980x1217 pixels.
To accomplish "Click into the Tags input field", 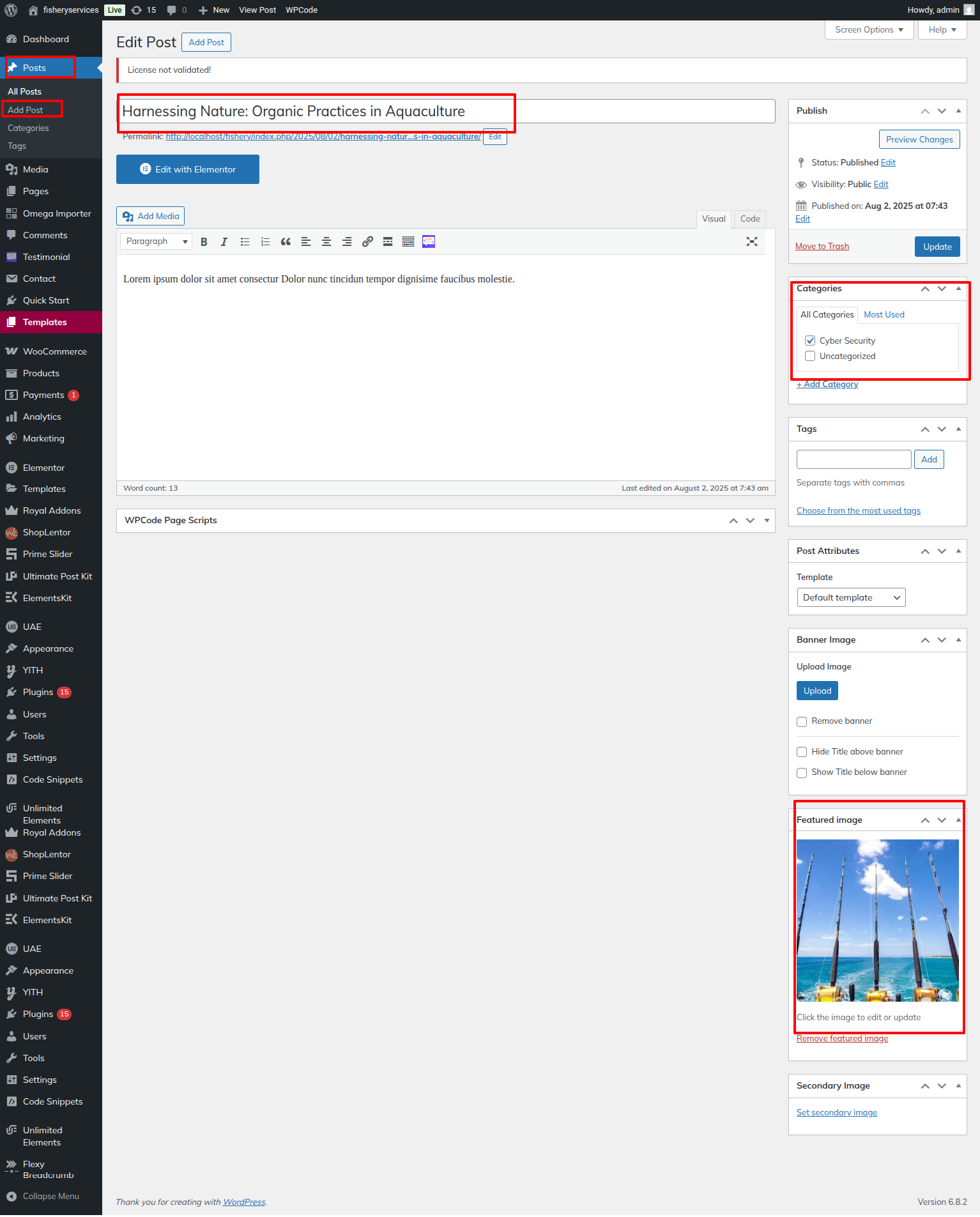I will (854, 459).
